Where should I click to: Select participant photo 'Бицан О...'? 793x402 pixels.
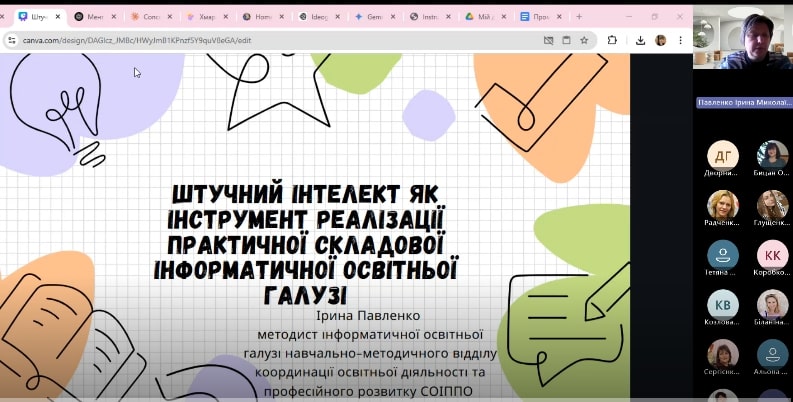pos(772,154)
